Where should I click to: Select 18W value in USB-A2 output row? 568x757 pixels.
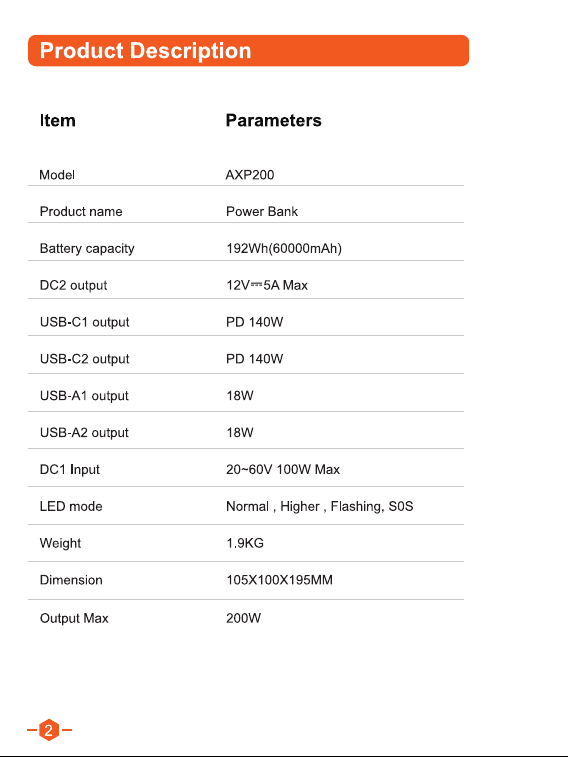tap(240, 433)
